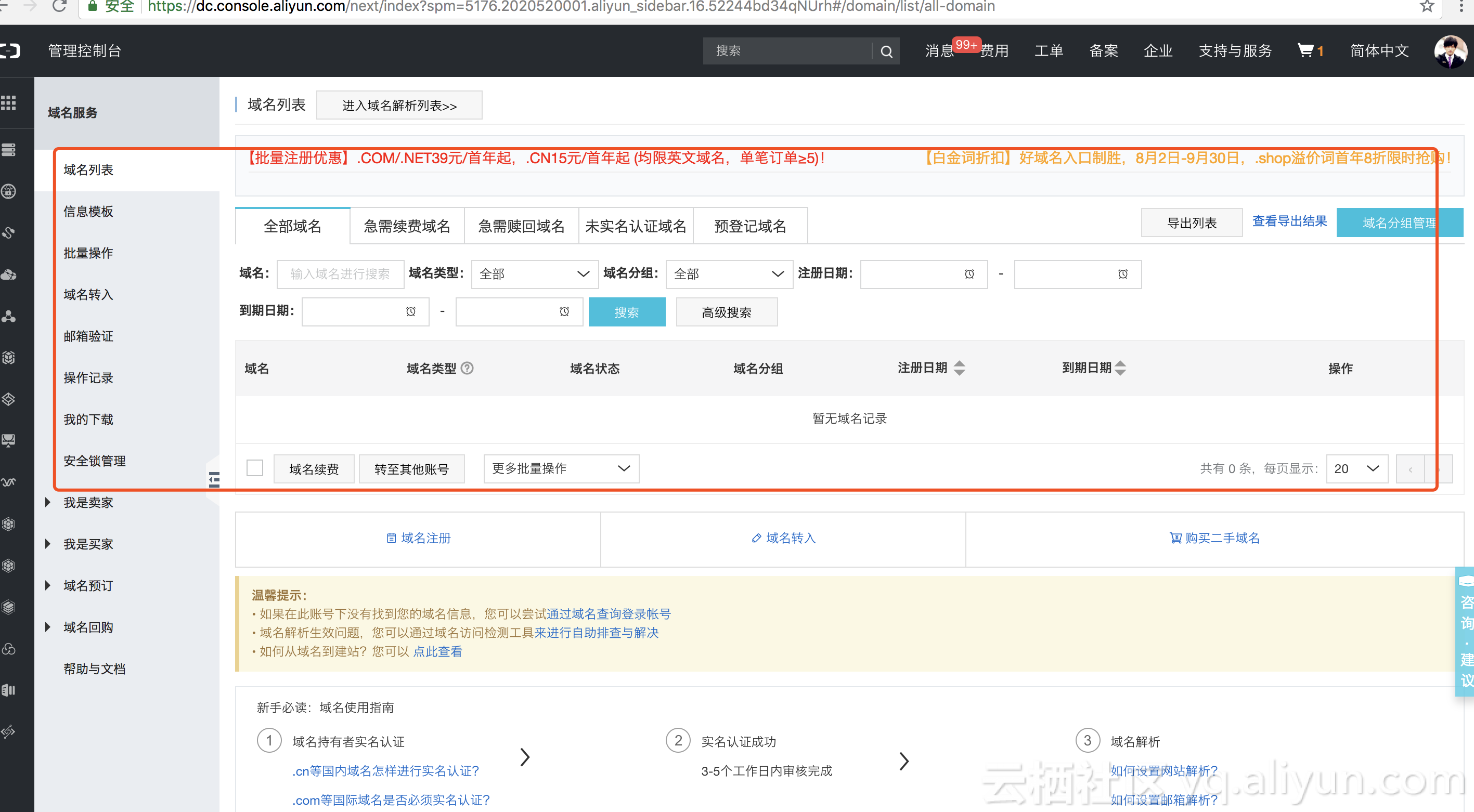
Task: Sort by 到期日期 column arrows
Action: (x=1120, y=368)
